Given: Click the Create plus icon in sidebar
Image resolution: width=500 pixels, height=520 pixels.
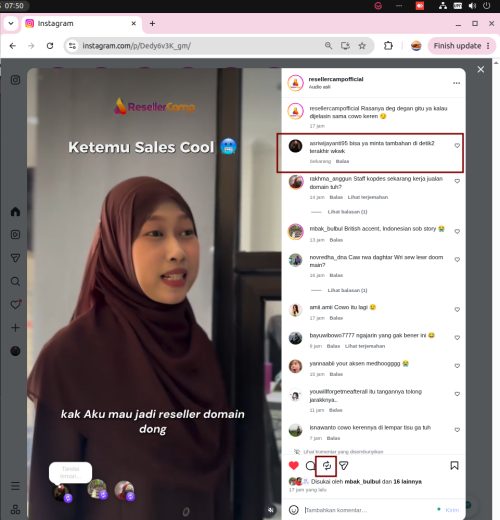Looking at the screenshot, I should 15,328.
